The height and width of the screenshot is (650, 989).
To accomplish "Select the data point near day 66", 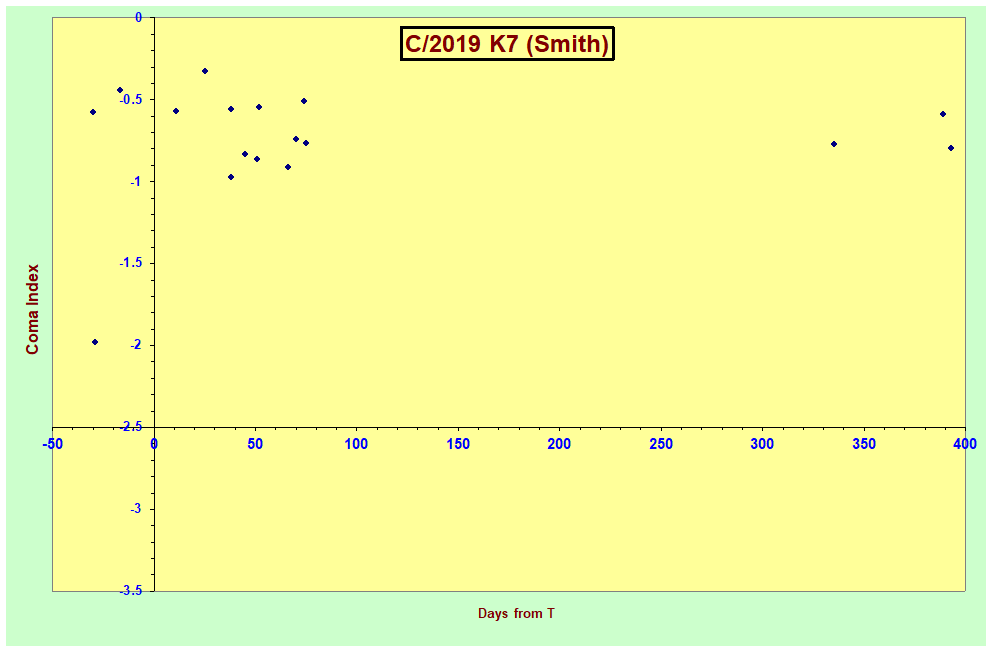I will point(288,167).
